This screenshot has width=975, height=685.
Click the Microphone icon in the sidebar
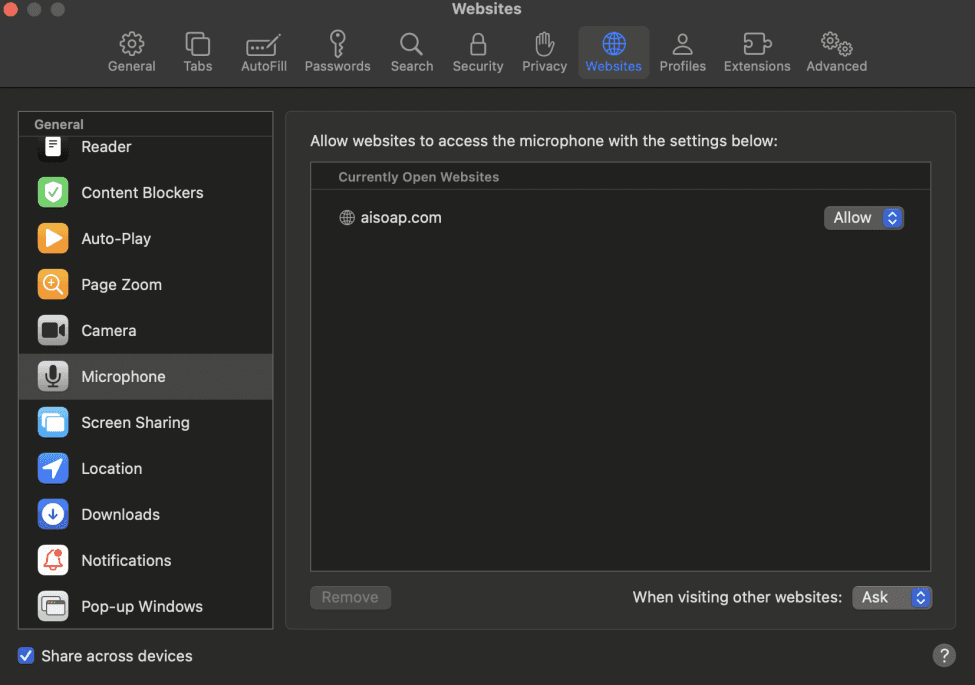[53, 377]
